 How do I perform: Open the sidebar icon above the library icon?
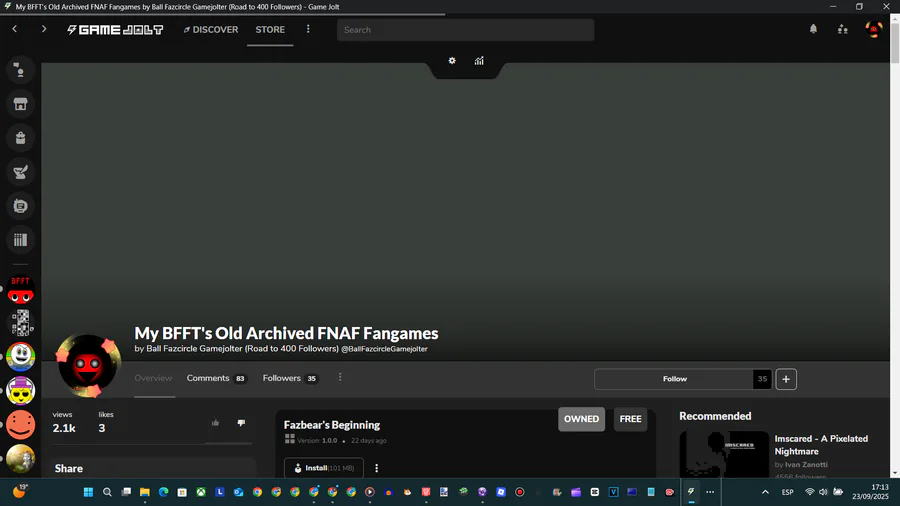(21, 205)
